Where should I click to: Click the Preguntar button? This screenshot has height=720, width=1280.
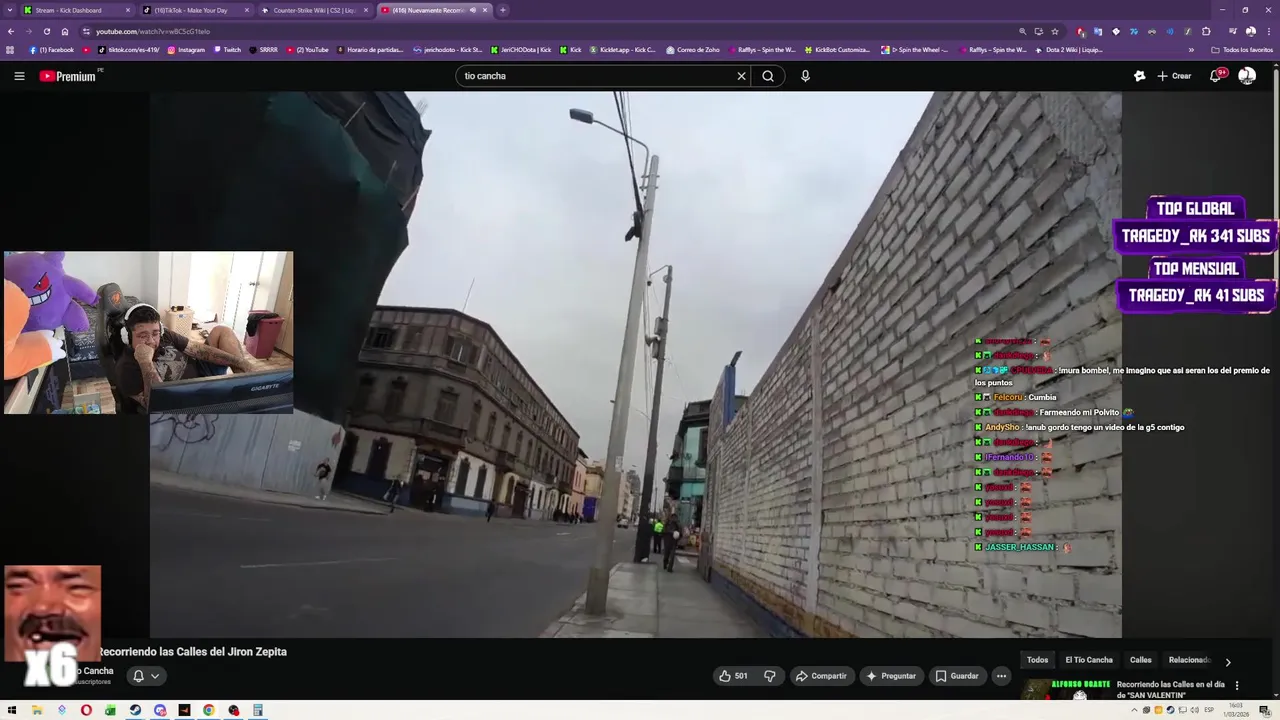pyautogui.click(x=891, y=676)
